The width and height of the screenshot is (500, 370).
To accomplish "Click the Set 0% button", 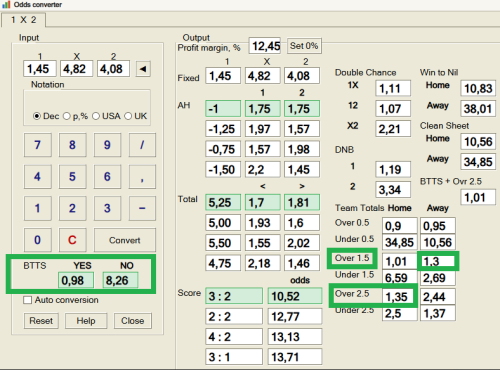I will [x=304, y=46].
